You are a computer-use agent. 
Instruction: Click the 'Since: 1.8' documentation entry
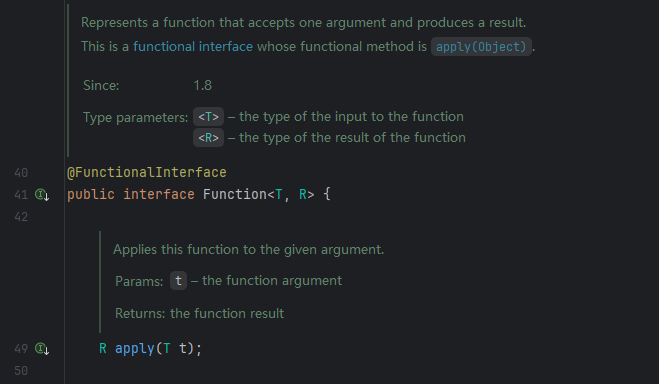tap(148, 85)
